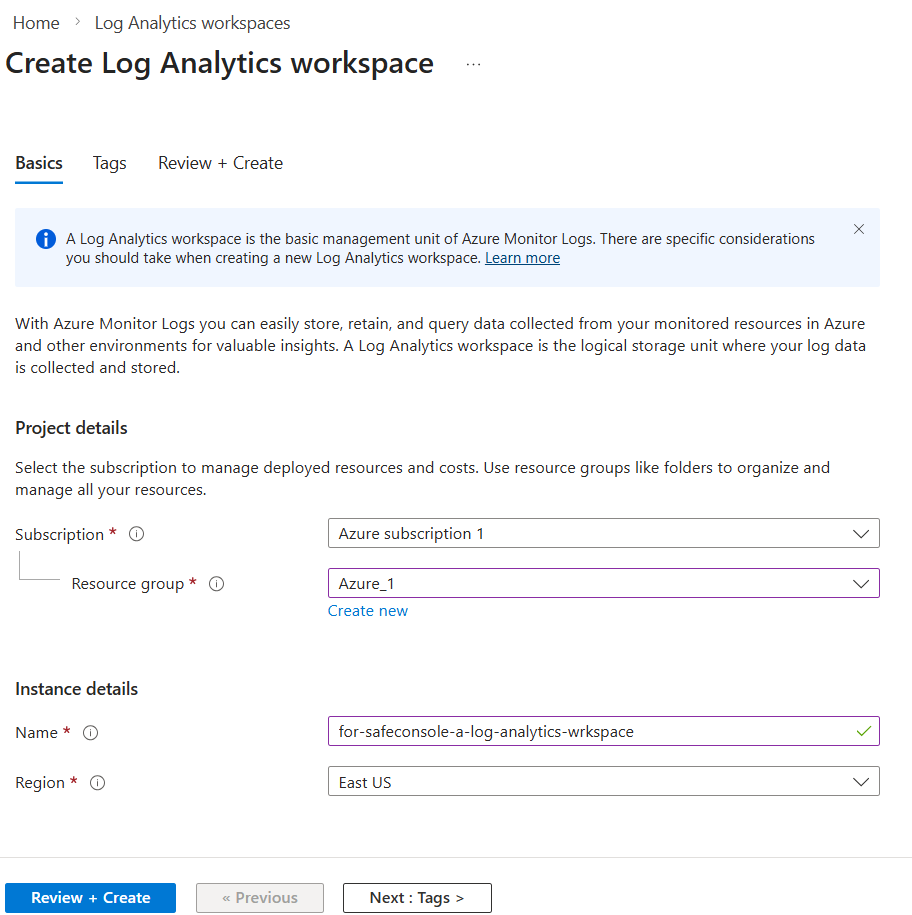Click the Subscription info icon

pyautogui.click(x=137, y=534)
